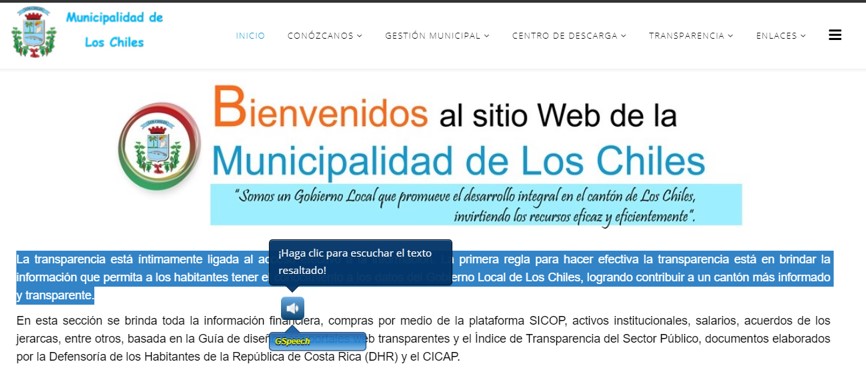
Task: Click the blue 'Municipalidad de Los Chiles' banner title
Action: tap(458, 160)
